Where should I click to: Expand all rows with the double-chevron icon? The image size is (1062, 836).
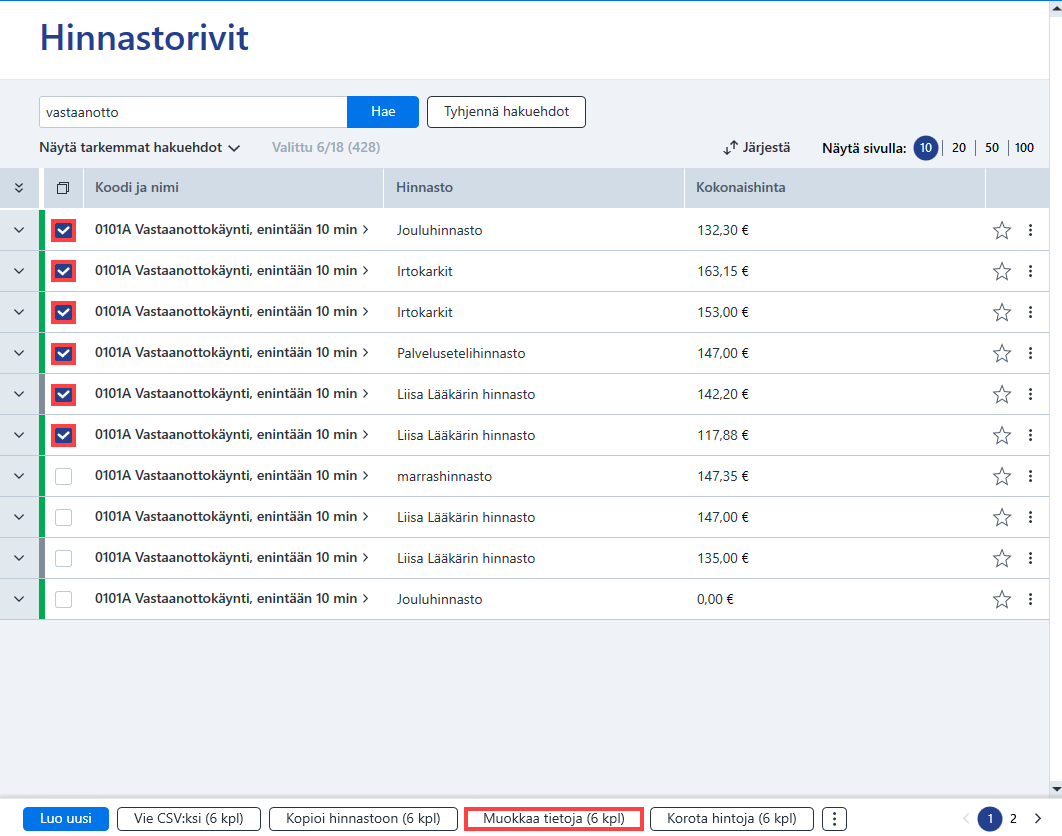[19, 188]
